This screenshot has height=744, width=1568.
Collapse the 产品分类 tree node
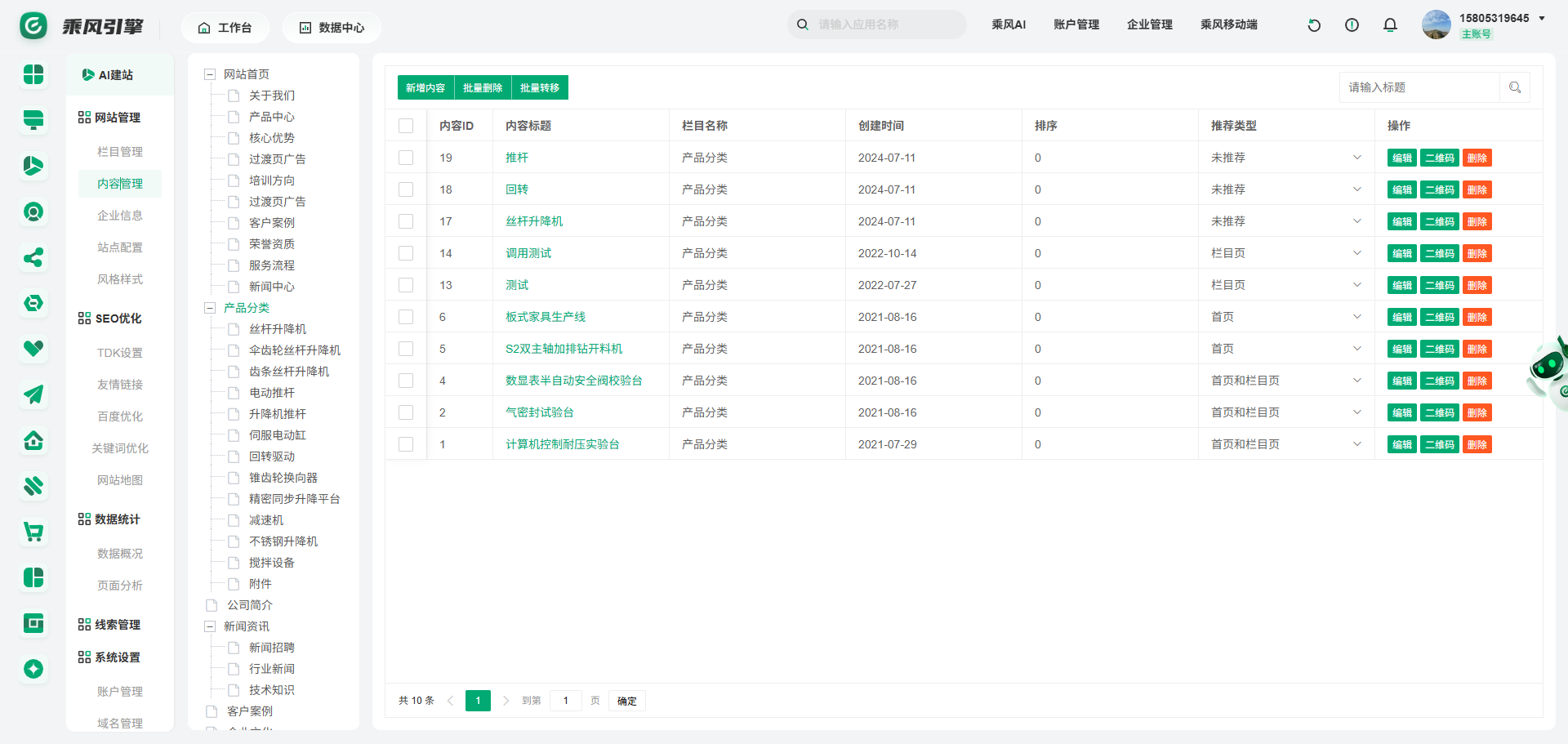pyautogui.click(x=210, y=308)
